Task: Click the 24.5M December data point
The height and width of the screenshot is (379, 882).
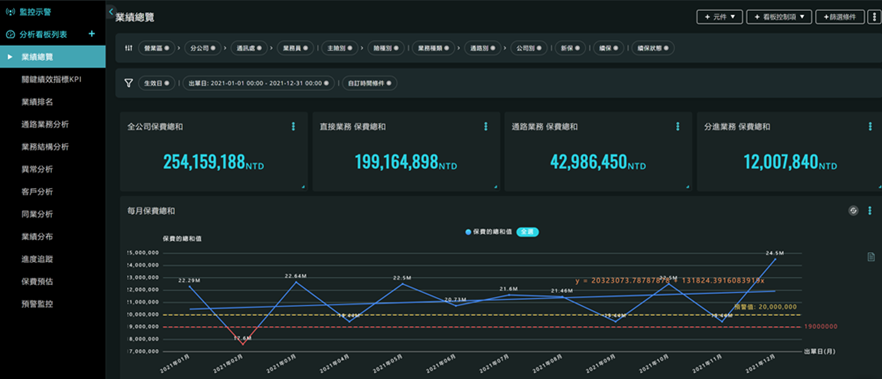Action: pyautogui.click(x=776, y=259)
